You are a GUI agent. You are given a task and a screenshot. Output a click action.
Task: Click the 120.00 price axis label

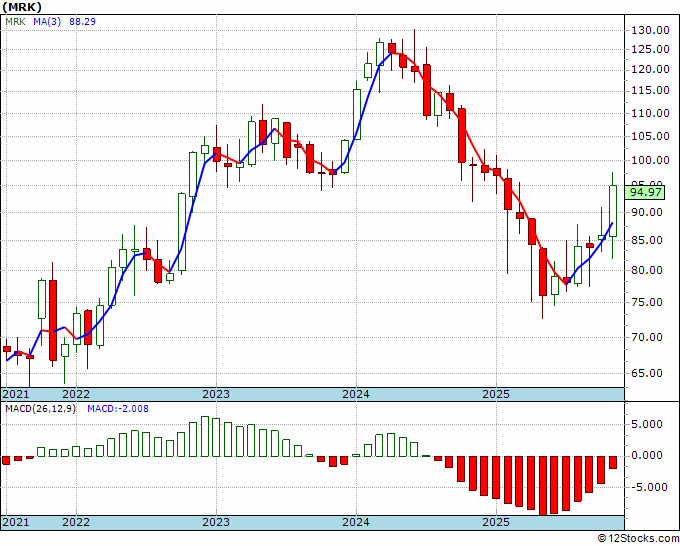(649, 69)
